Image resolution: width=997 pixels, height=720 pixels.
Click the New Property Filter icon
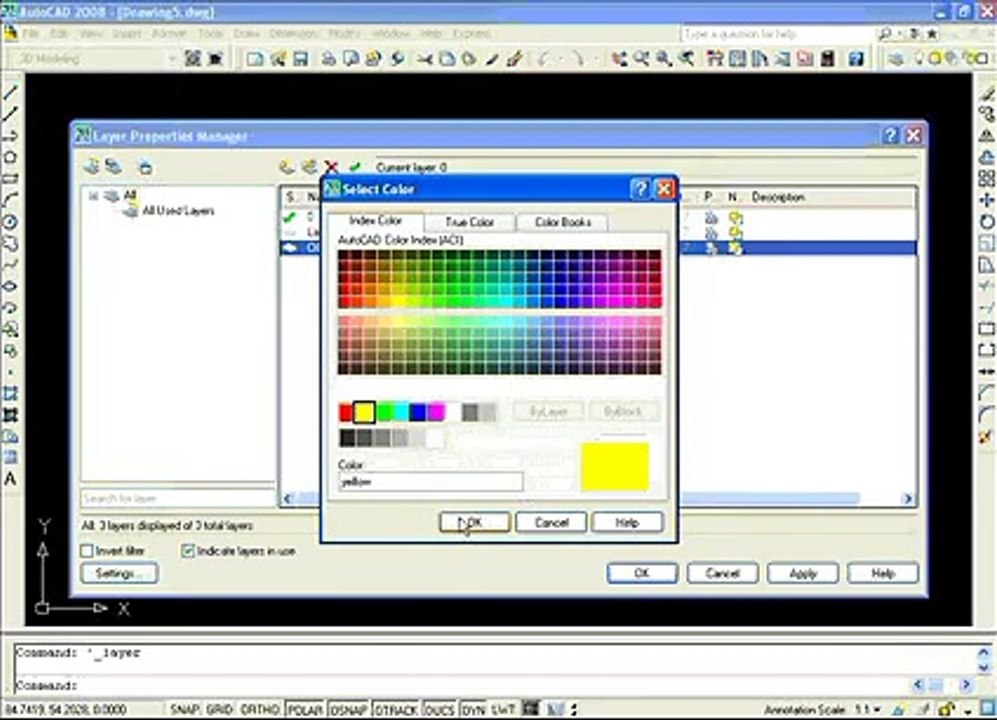(92, 167)
